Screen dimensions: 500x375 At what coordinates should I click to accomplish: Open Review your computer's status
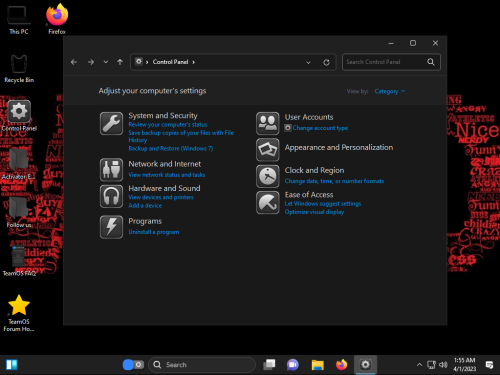point(168,125)
